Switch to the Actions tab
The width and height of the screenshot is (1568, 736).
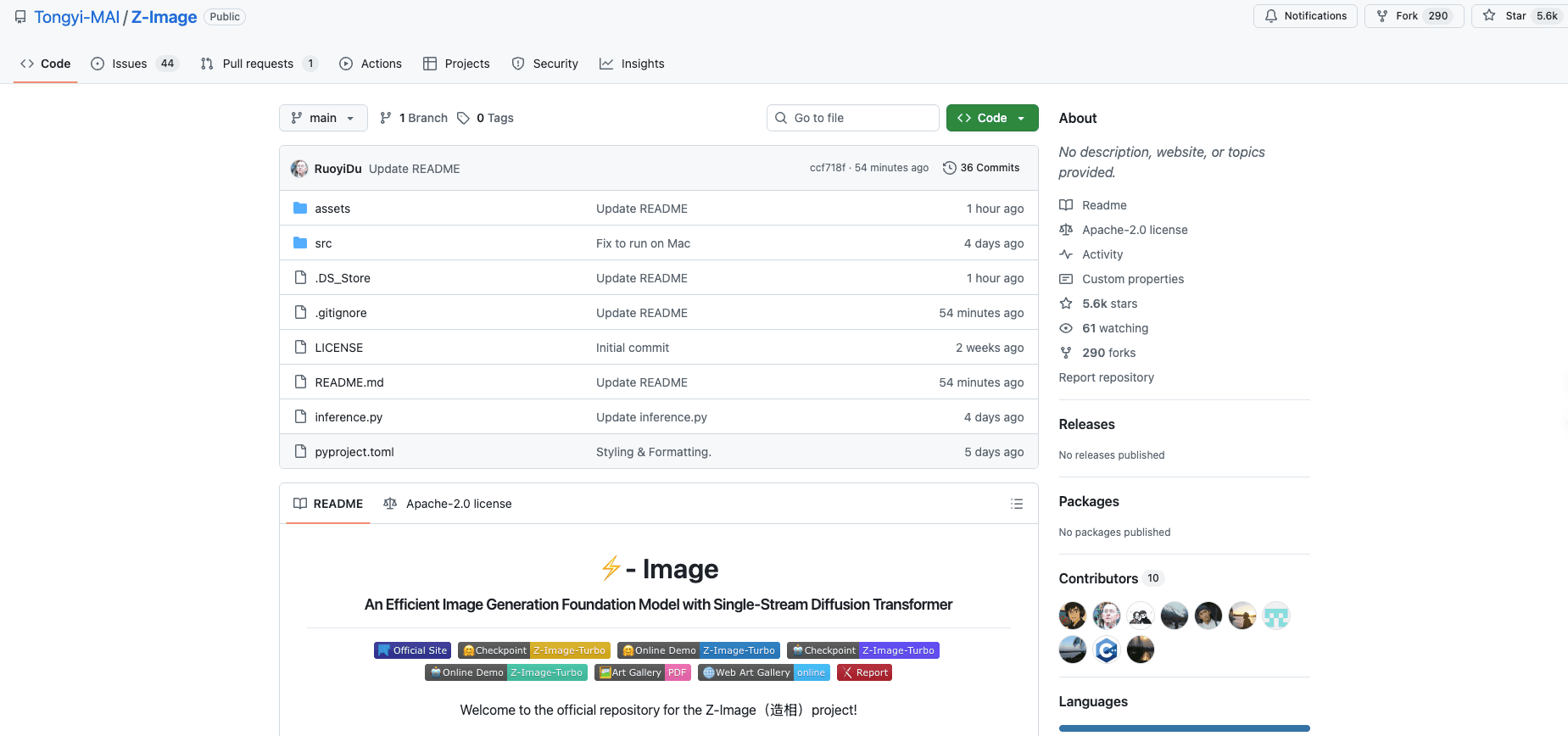[x=371, y=64]
